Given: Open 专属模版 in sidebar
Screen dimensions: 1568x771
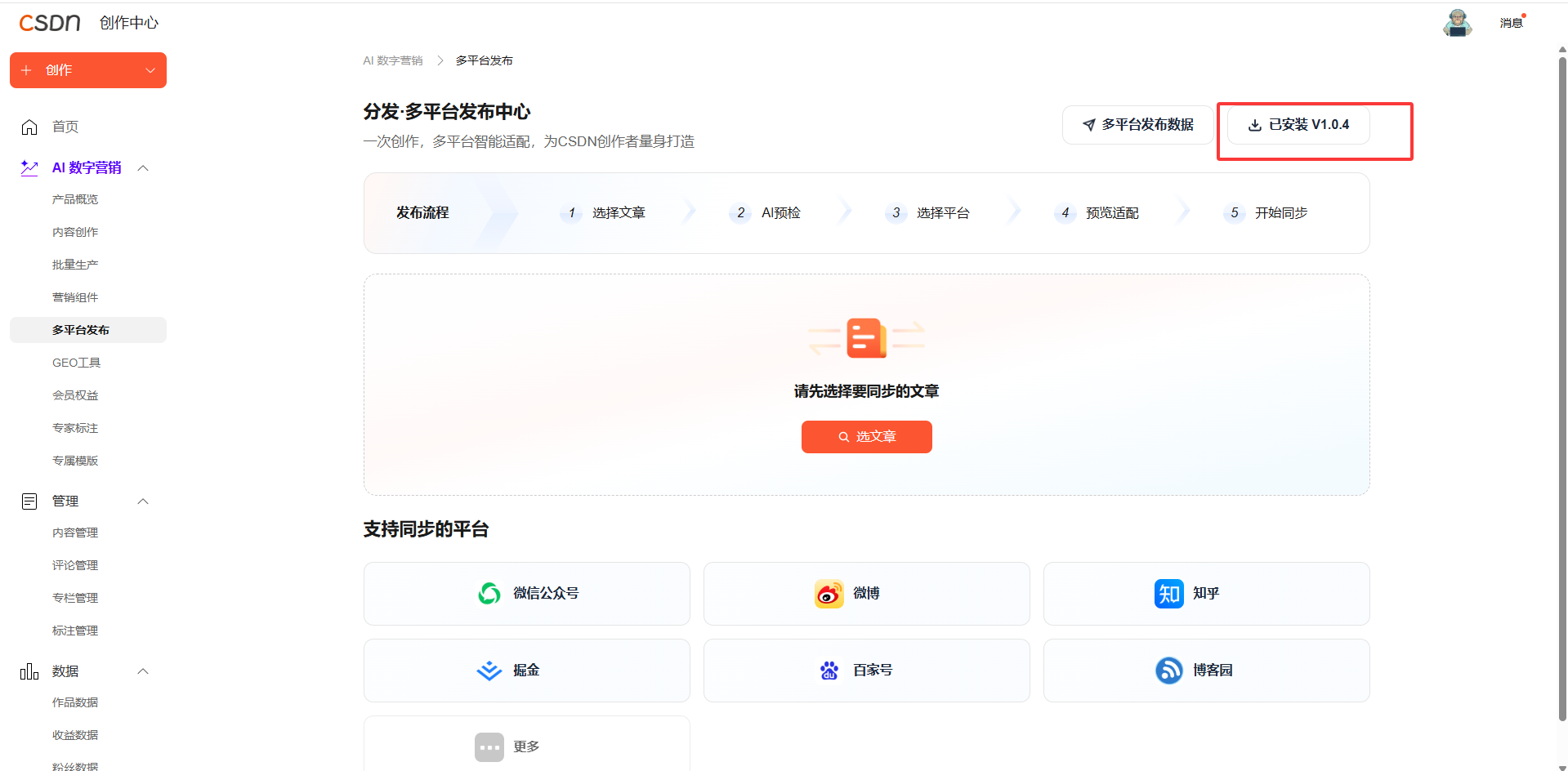Looking at the screenshot, I should [x=75, y=461].
